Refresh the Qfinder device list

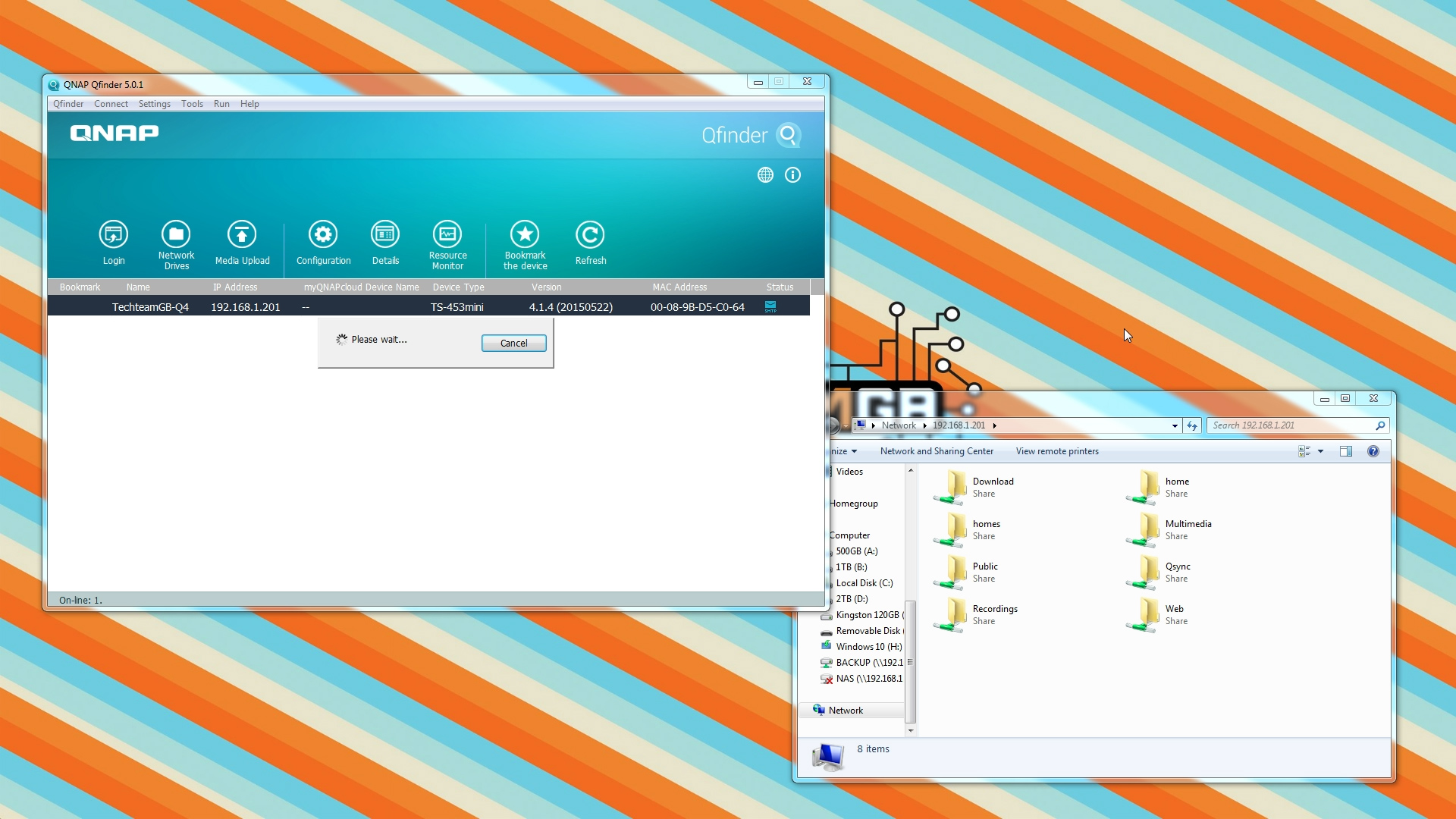(590, 235)
